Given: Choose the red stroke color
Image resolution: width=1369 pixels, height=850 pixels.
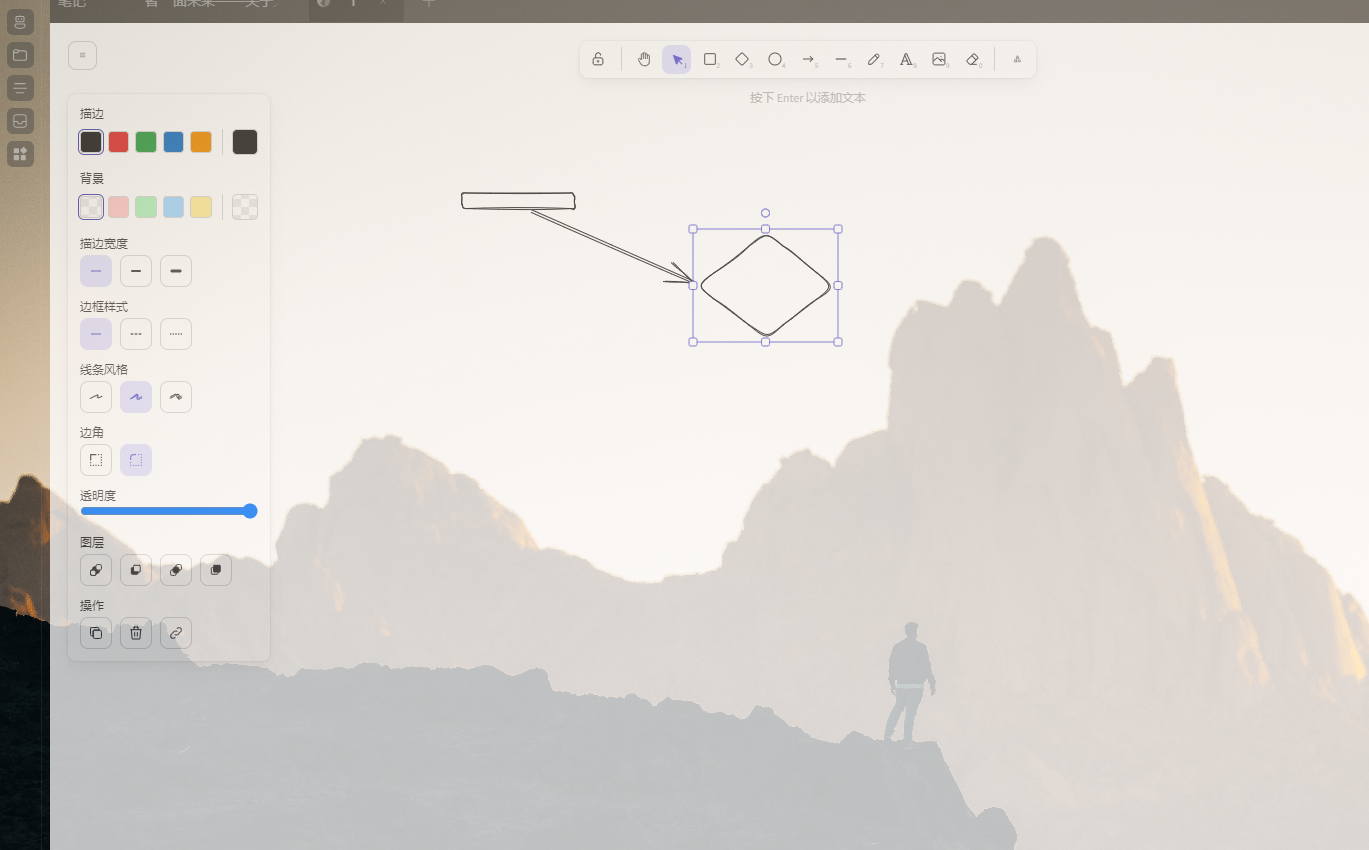Looking at the screenshot, I should (x=119, y=142).
